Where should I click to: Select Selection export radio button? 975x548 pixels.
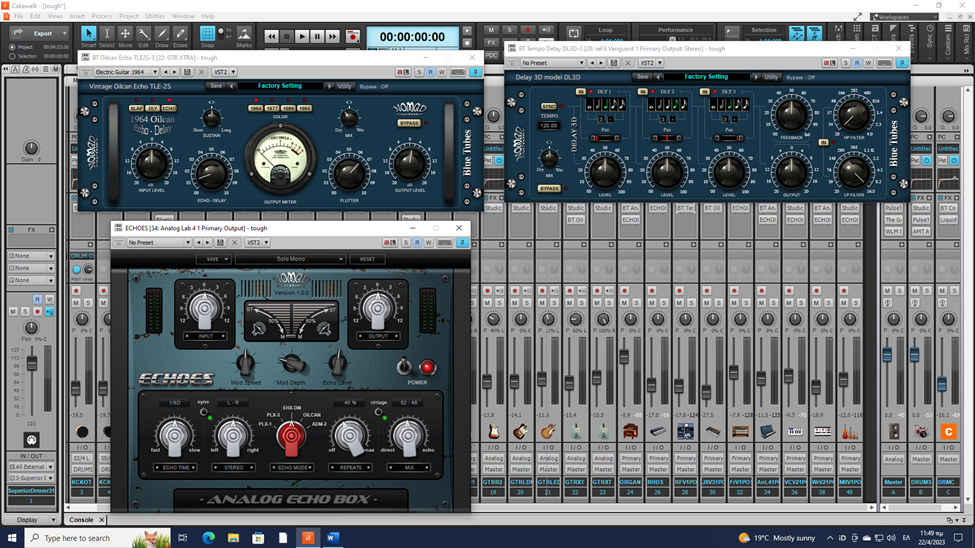pyautogui.click(x=12, y=56)
